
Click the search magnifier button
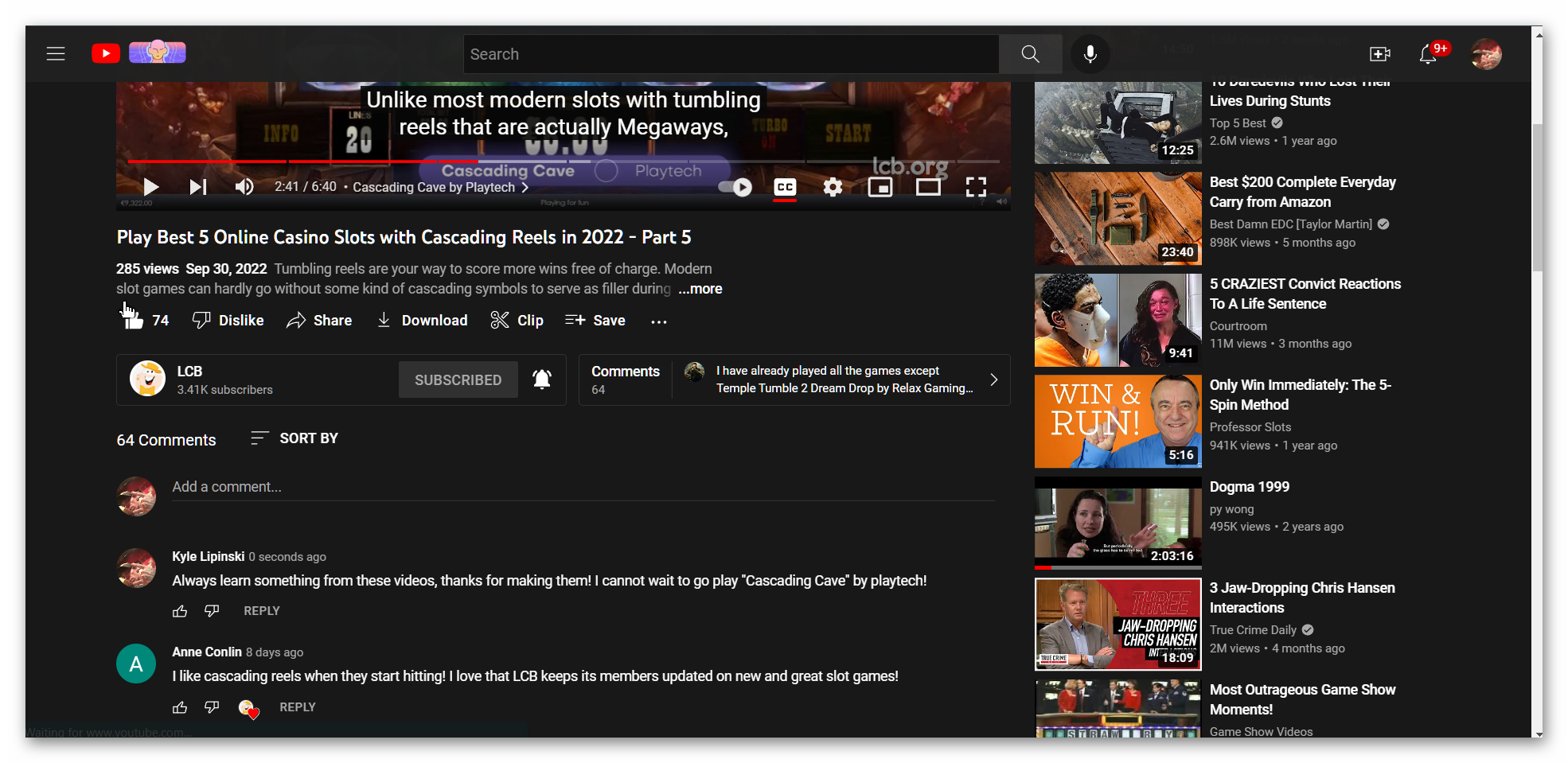(x=1030, y=54)
